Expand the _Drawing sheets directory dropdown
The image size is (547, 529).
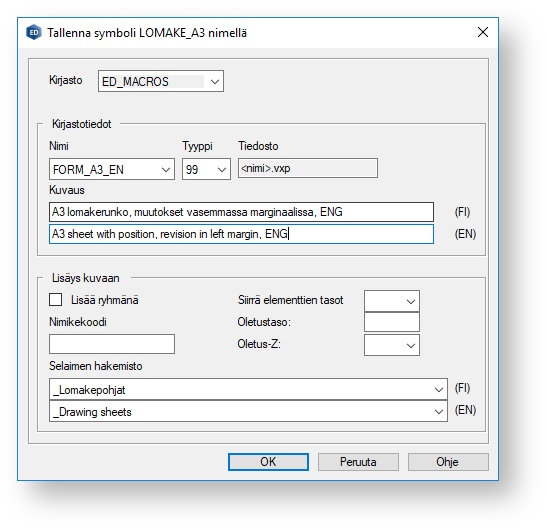click(439, 412)
